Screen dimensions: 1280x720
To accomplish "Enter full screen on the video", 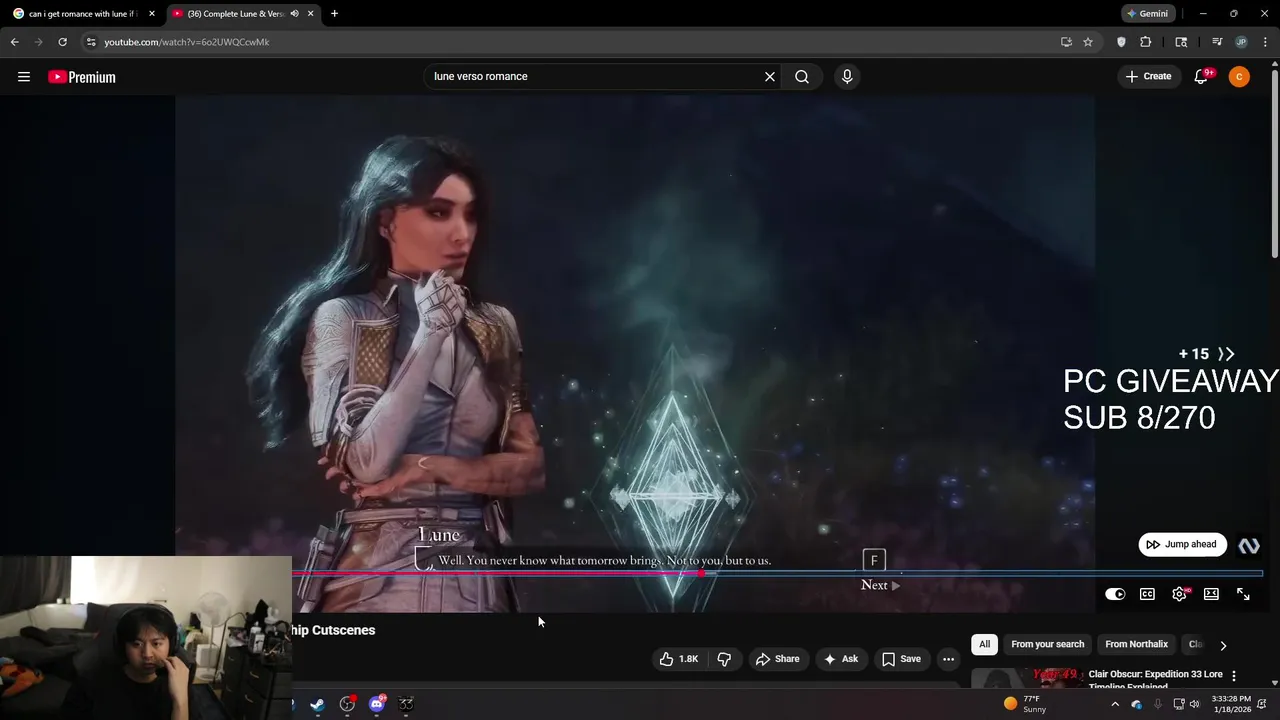I will coord(1243,594).
